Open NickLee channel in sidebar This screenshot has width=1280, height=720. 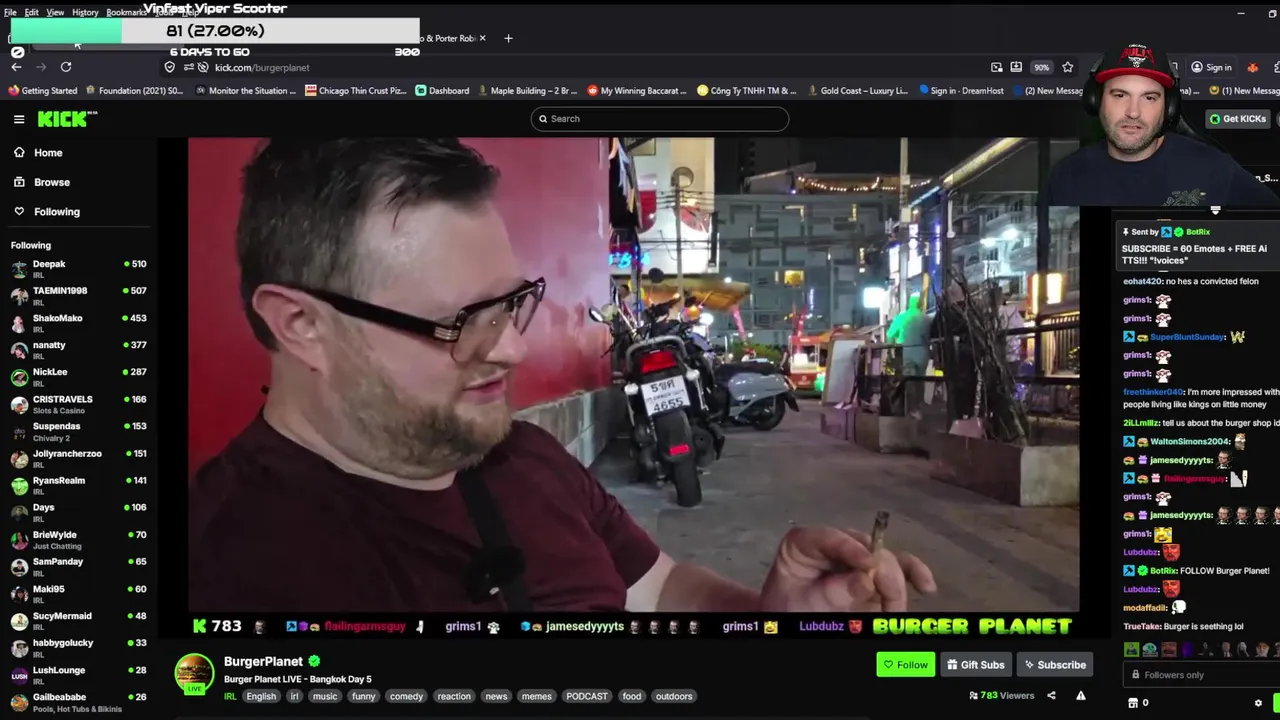[78, 377]
